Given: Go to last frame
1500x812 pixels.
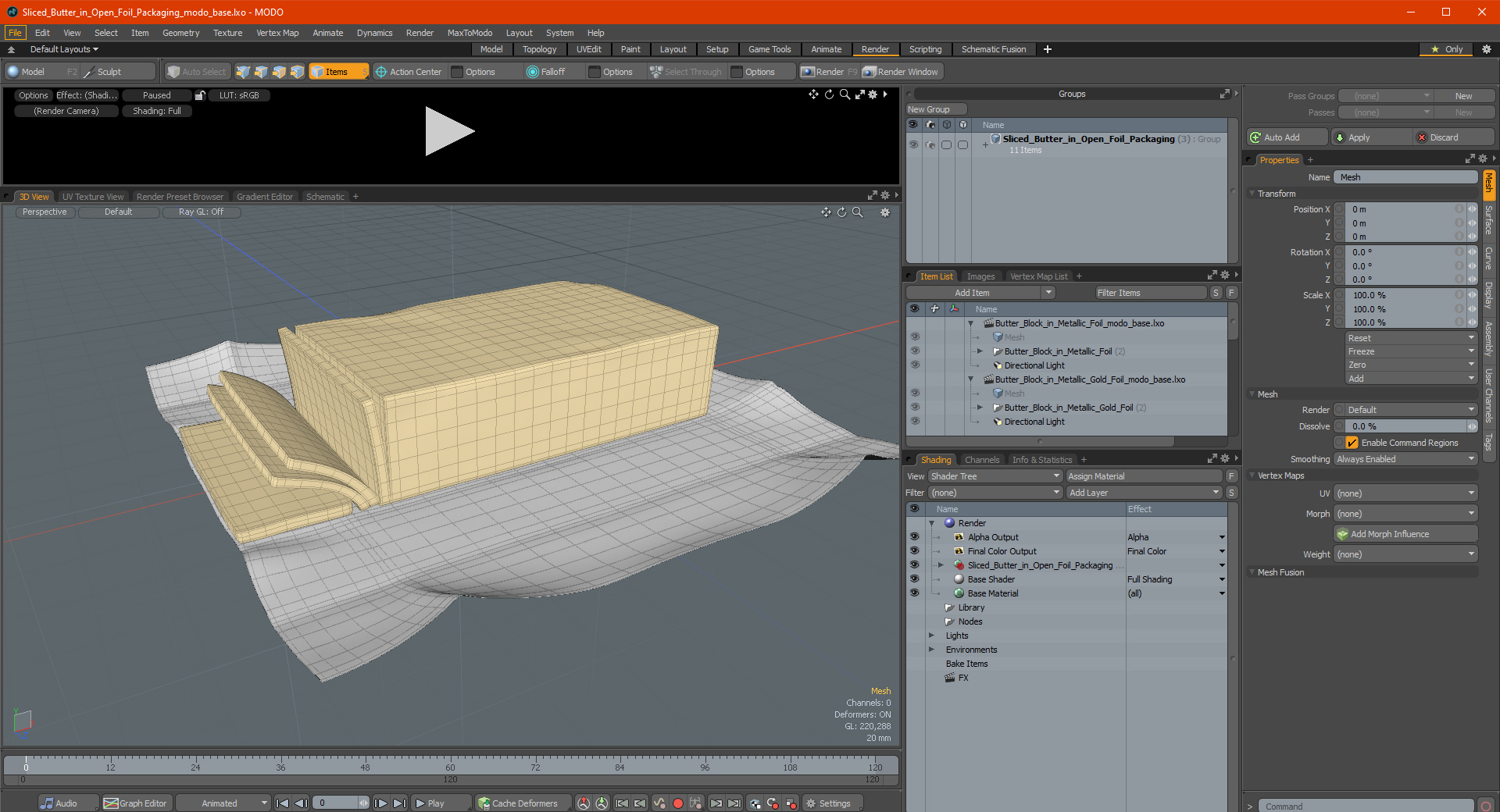Looking at the screenshot, I should [x=399, y=803].
